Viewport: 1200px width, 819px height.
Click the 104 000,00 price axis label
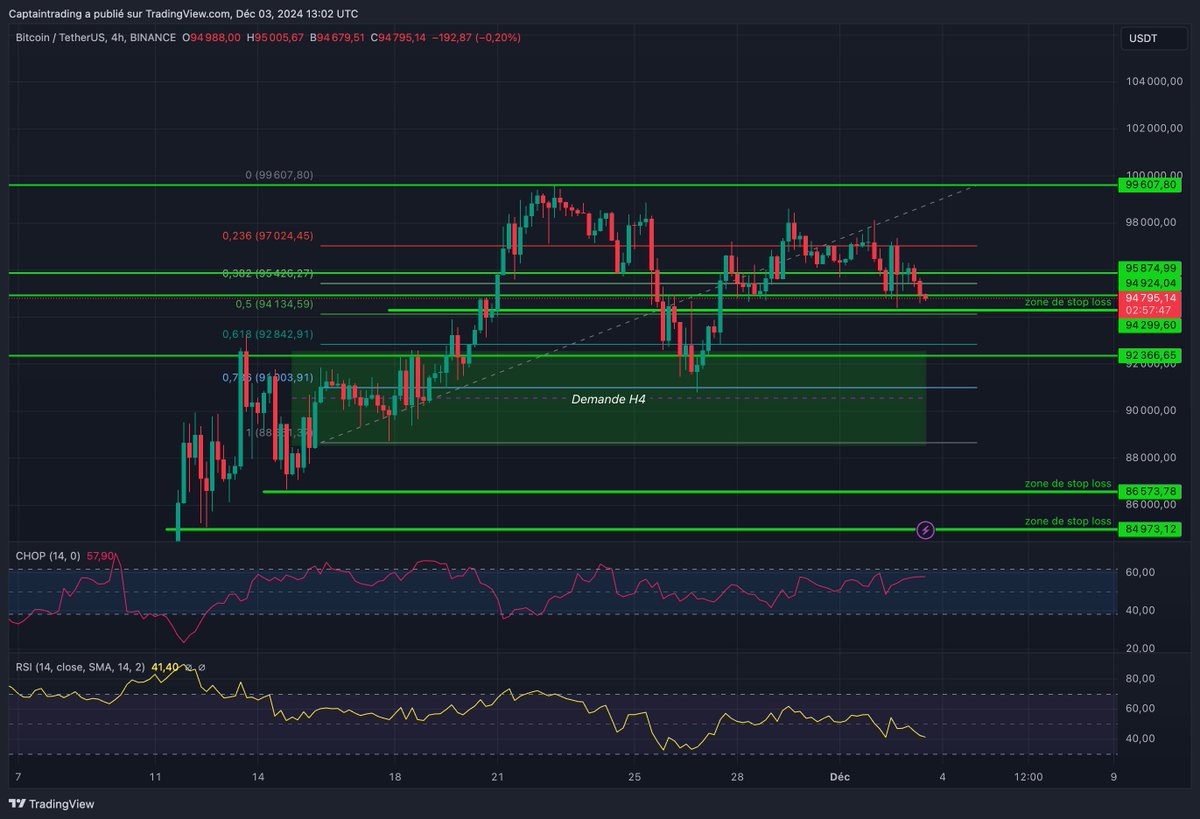pos(1152,81)
